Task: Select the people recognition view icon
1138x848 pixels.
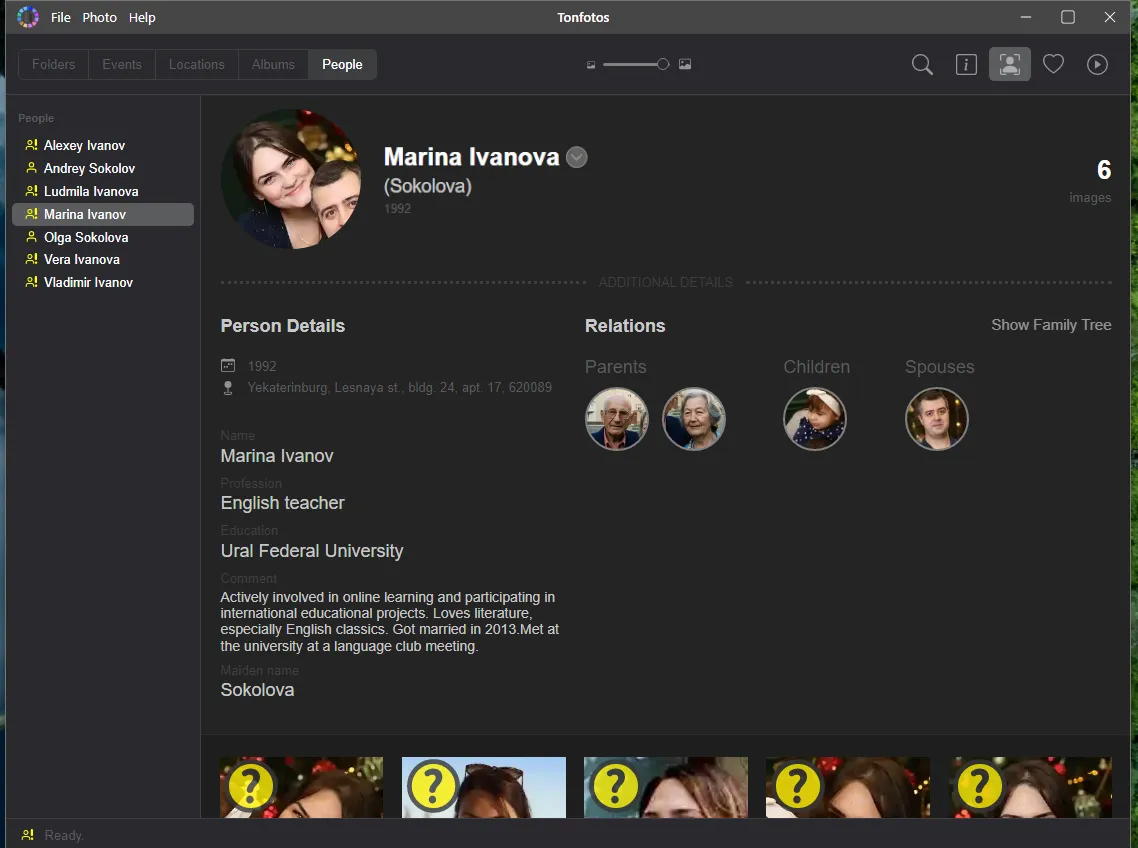Action: (1009, 63)
